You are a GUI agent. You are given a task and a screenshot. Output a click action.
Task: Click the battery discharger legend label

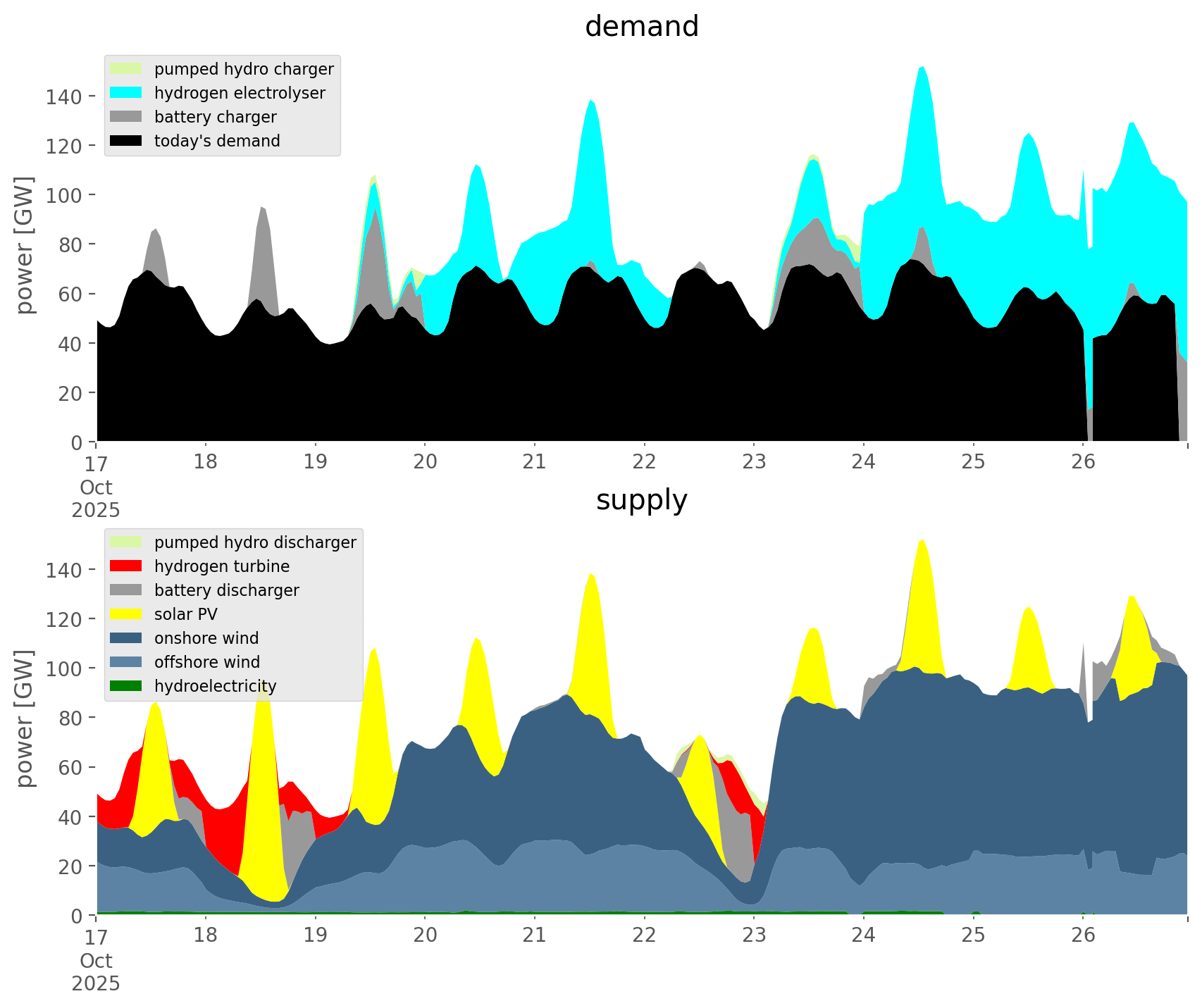click(226, 590)
